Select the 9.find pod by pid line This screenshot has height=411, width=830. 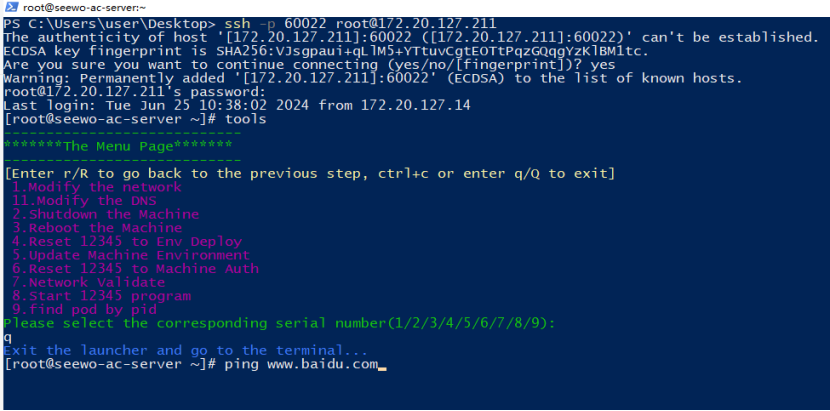84,309
